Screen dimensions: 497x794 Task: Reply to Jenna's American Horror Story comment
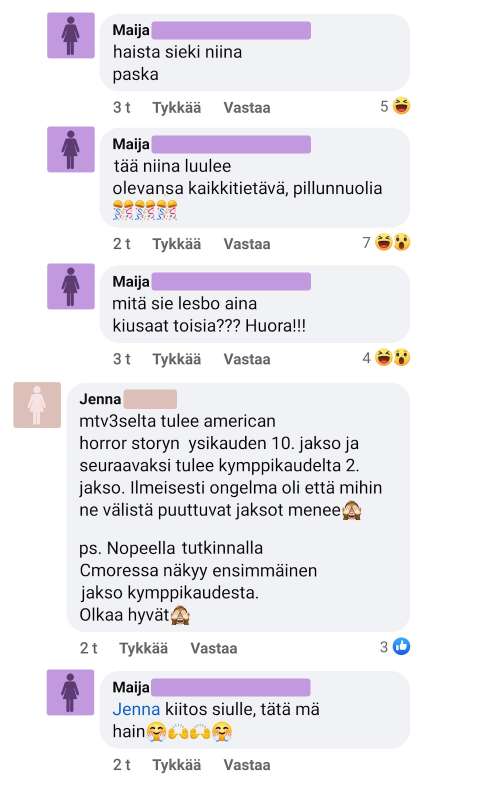pos(214,648)
